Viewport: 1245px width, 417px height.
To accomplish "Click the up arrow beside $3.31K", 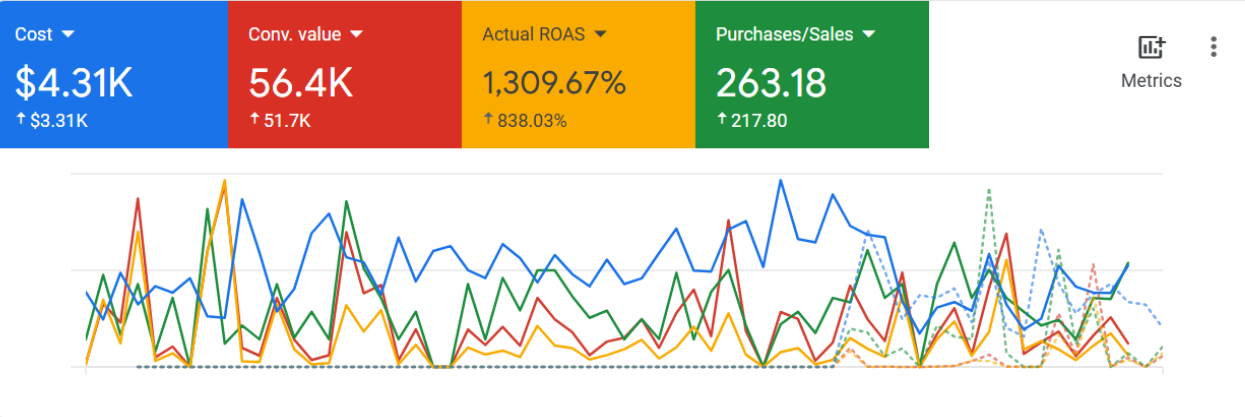I will pyautogui.click(x=21, y=121).
